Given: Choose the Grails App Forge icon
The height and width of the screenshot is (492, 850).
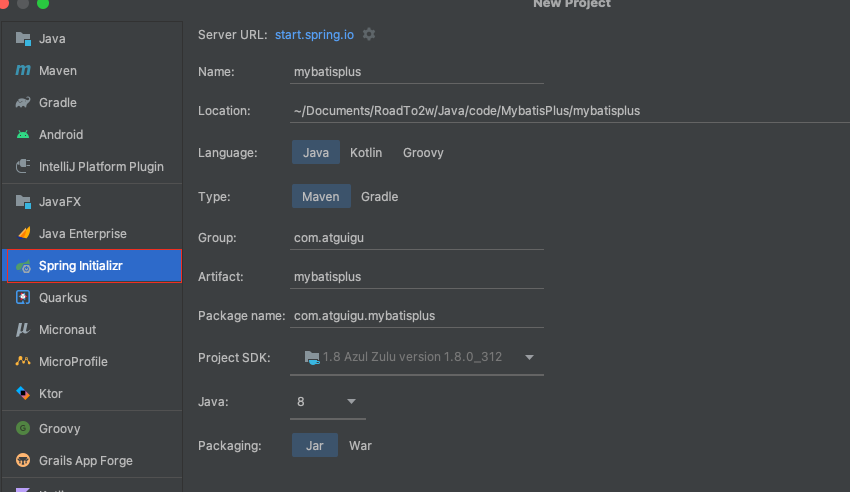Looking at the screenshot, I should 23,460.
